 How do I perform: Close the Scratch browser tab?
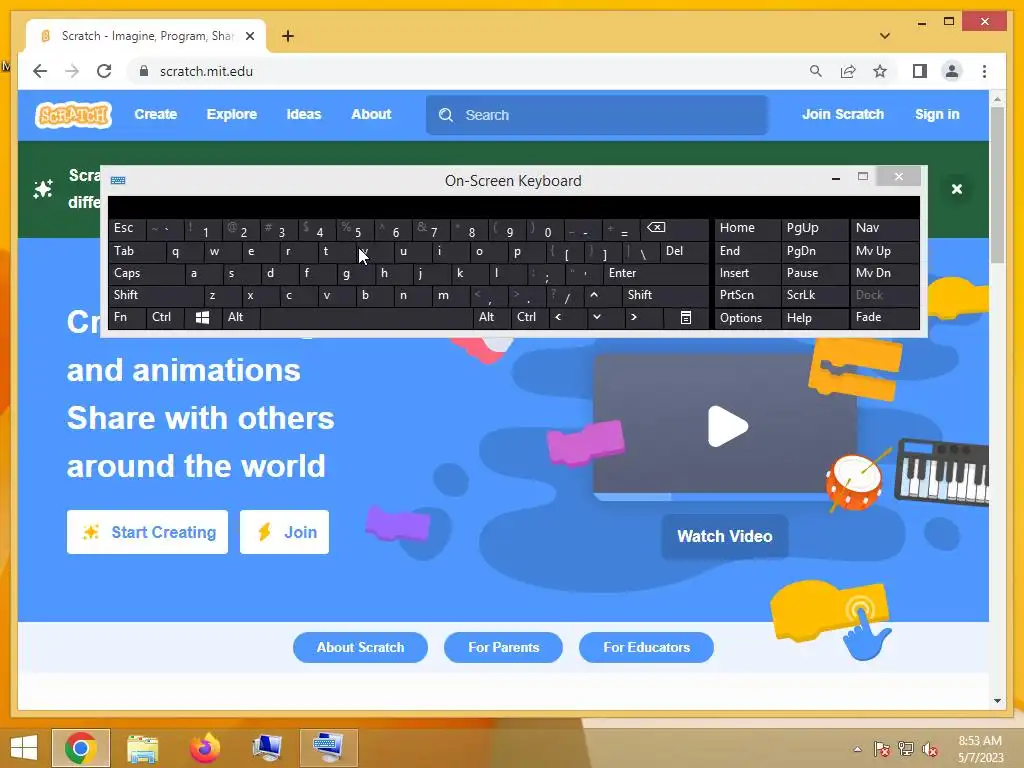(249, 36)
